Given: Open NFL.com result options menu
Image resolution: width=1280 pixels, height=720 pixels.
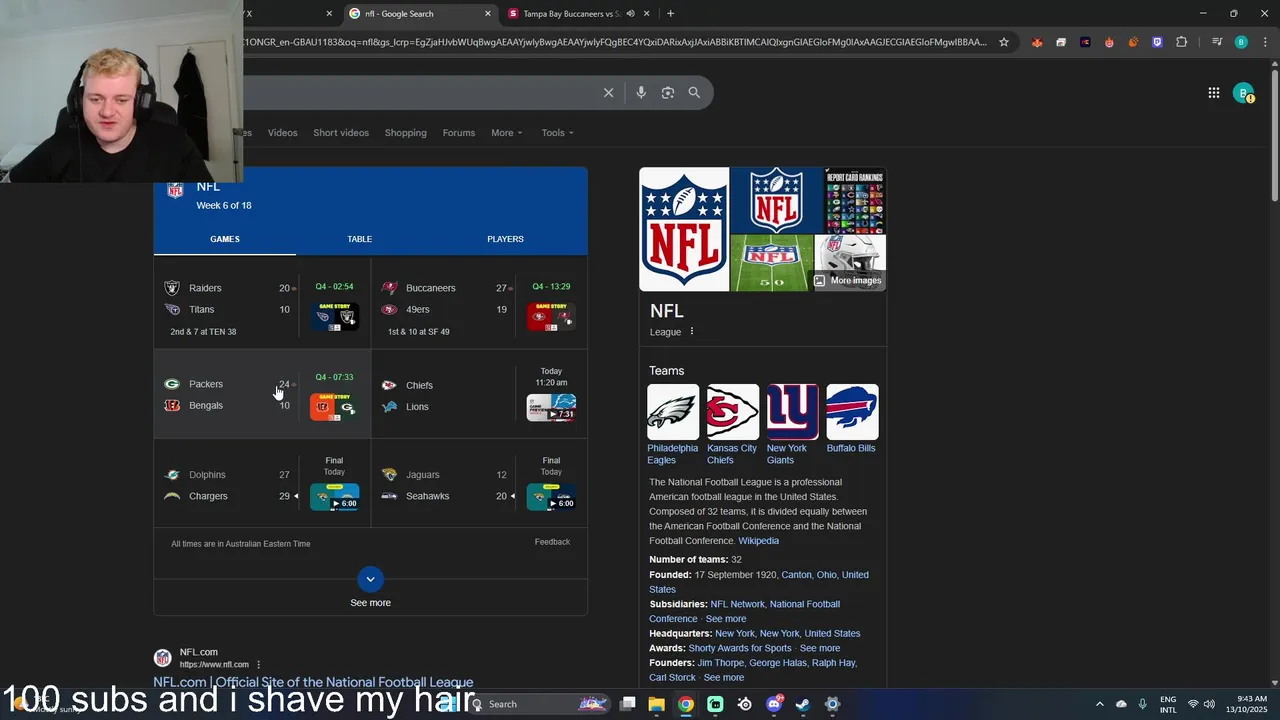Looking at the screenshot, I should coord(258,665).
